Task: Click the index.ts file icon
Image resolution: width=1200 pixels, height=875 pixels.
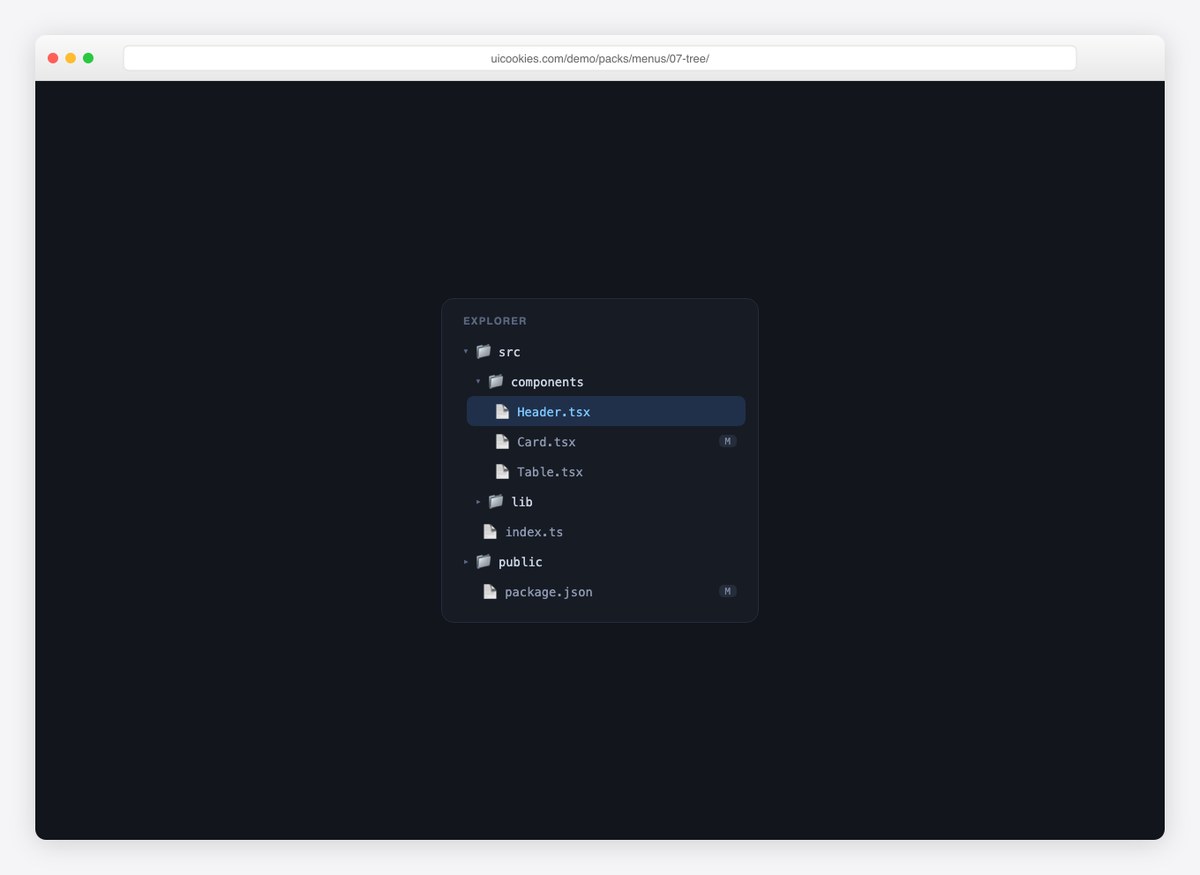Action: [490, 531]
